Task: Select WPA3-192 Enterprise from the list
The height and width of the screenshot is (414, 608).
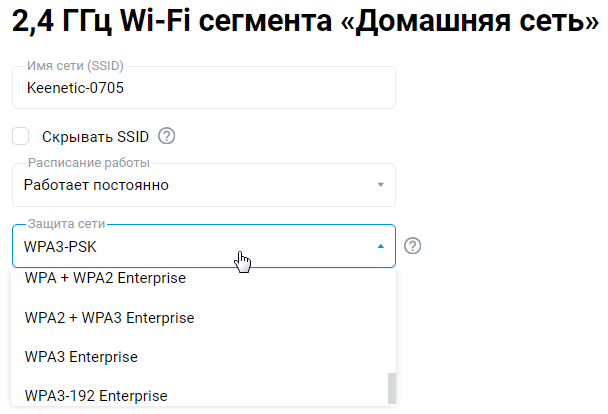Action: (x=95, y=394)
